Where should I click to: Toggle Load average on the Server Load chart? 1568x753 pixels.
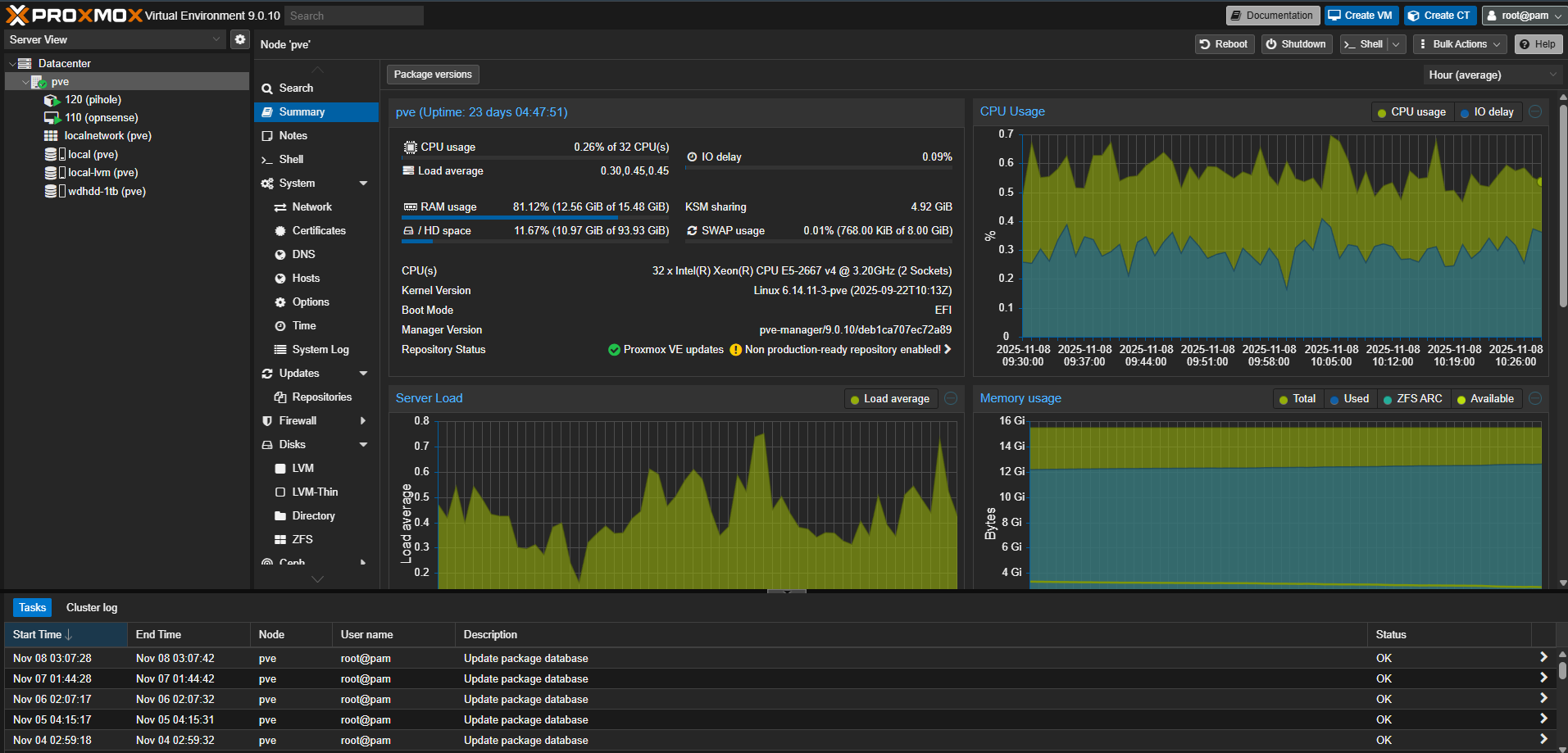[891, 398]
